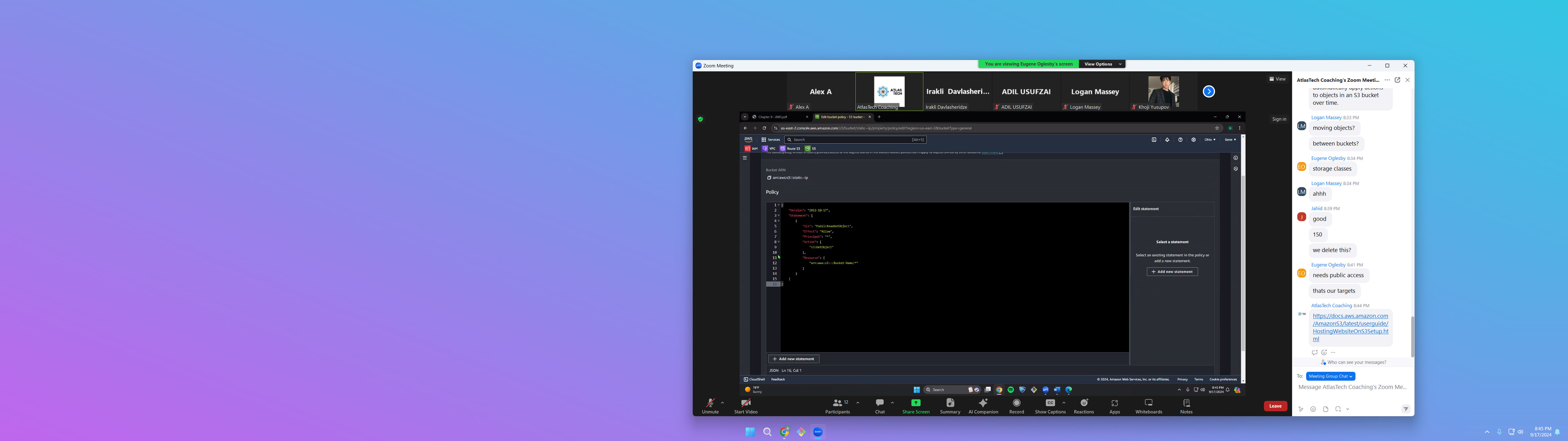
Task: Open the Notes tool
Action: click(x=1186, y=403)
